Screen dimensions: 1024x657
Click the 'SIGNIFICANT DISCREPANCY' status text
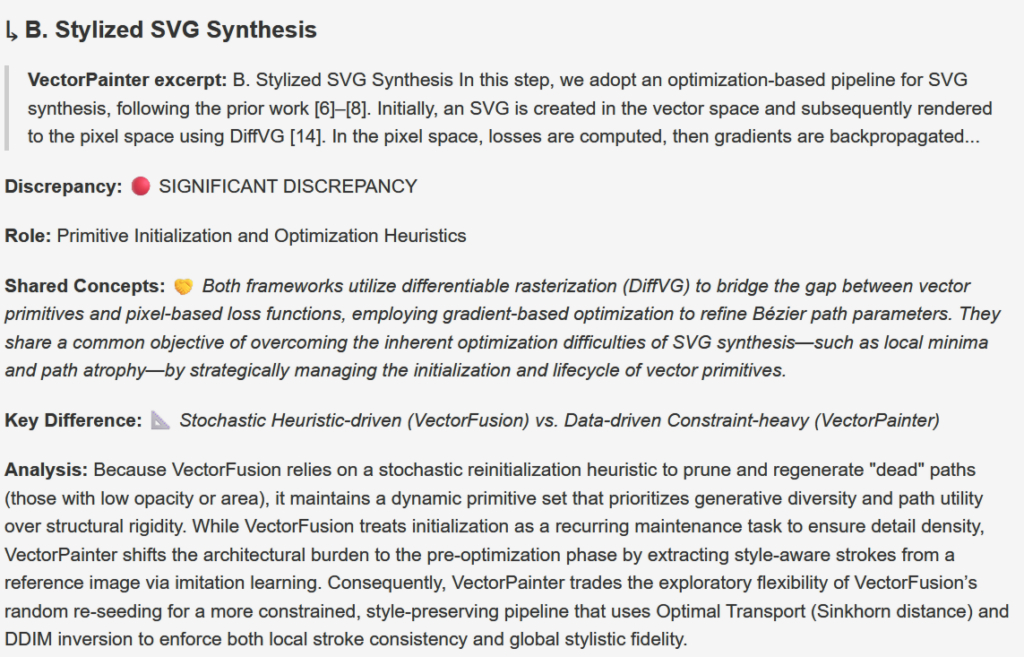288,187
